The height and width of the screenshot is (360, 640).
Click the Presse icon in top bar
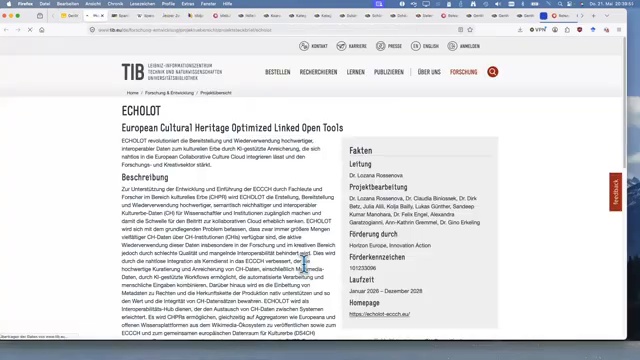coord(380,46)
